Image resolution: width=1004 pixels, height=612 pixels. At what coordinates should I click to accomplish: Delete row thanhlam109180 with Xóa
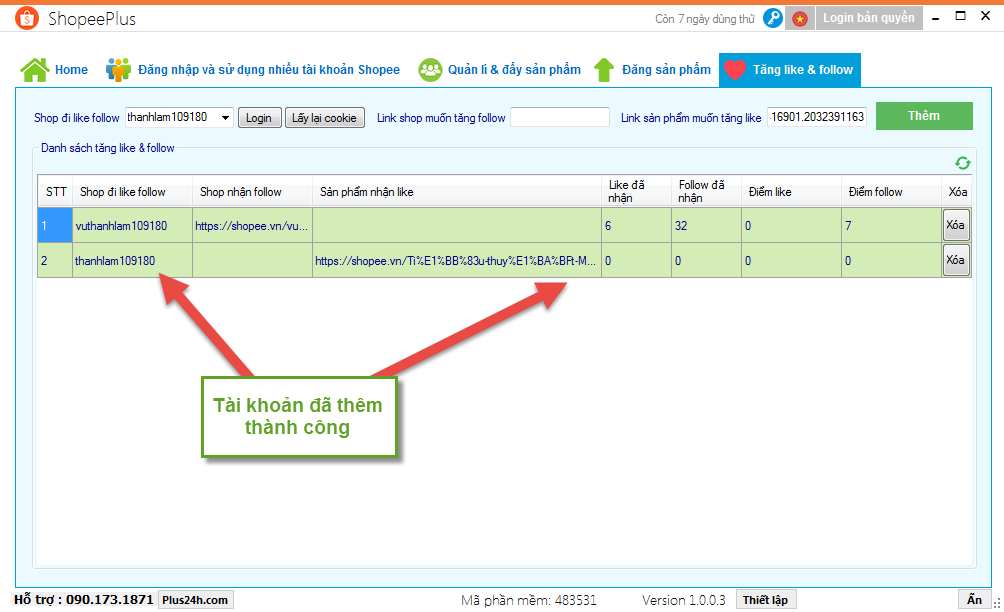[x=956, y=260]
